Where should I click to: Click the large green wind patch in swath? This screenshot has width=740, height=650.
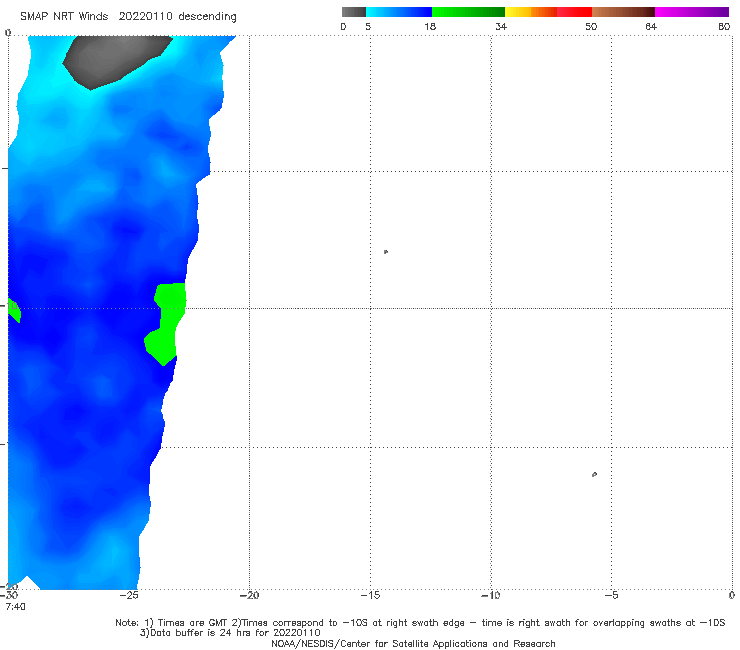[x=166, y=322]
